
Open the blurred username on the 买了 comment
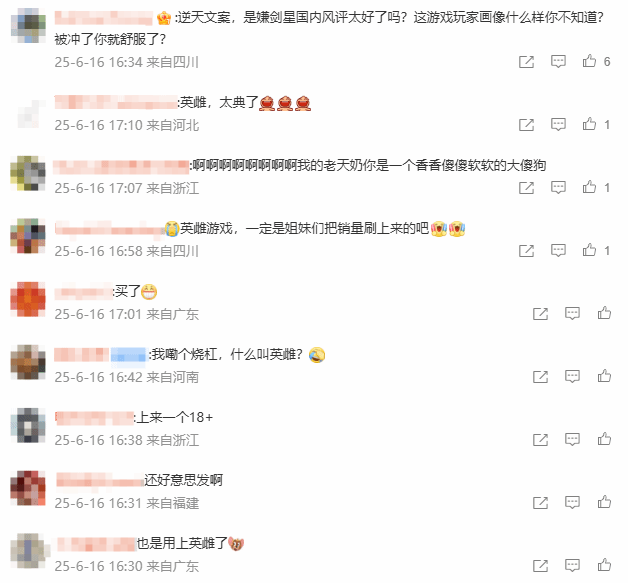(x=83, y=292)
